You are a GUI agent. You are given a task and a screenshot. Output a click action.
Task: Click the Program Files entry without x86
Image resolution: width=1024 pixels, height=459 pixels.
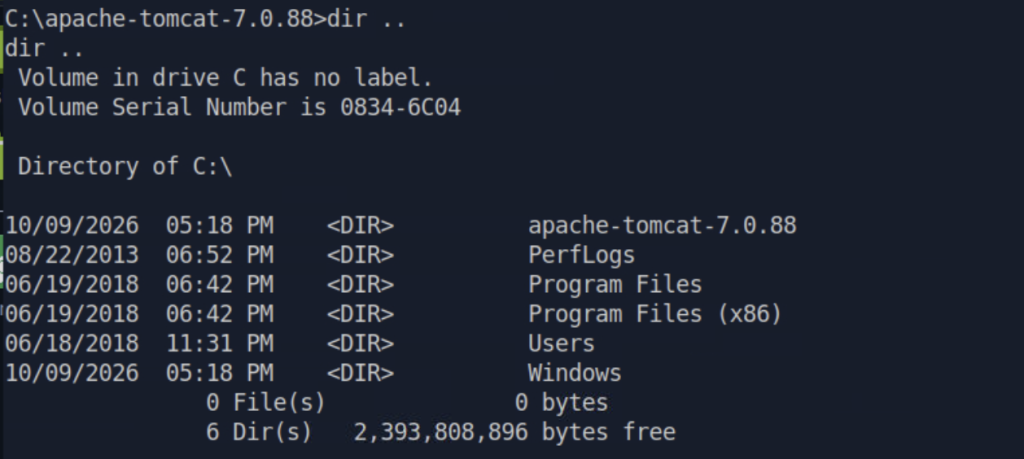pos(615,285)
